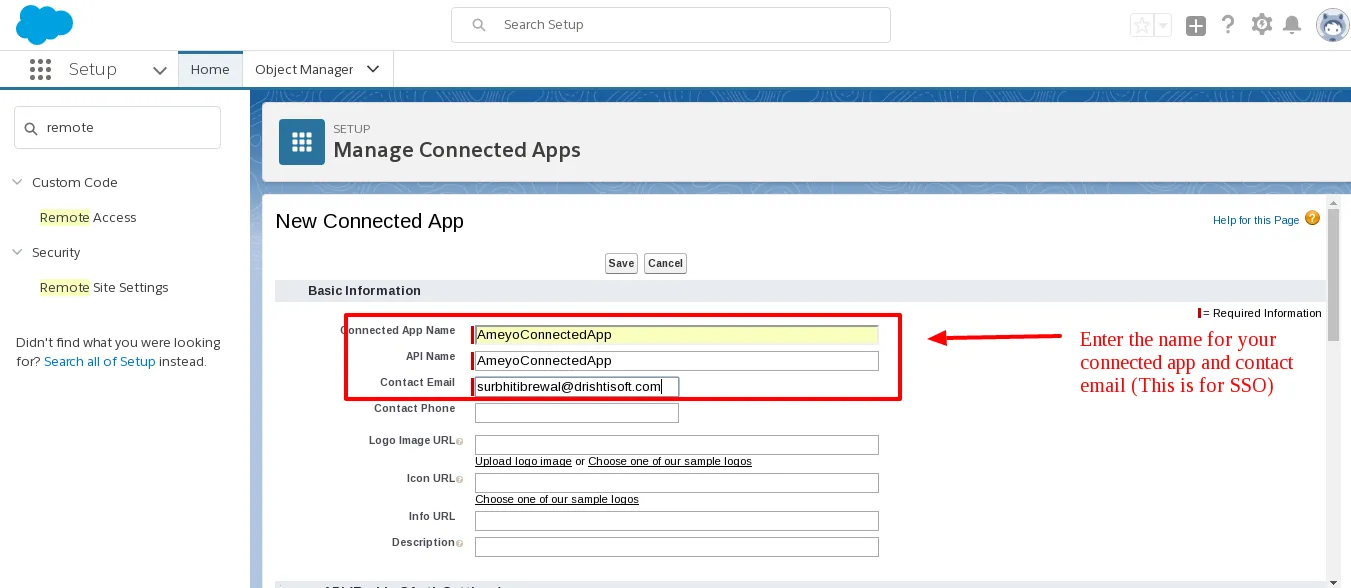Click the Contact Email field
This screenshot has height=588, width=1351.
[x=577, y=387]
